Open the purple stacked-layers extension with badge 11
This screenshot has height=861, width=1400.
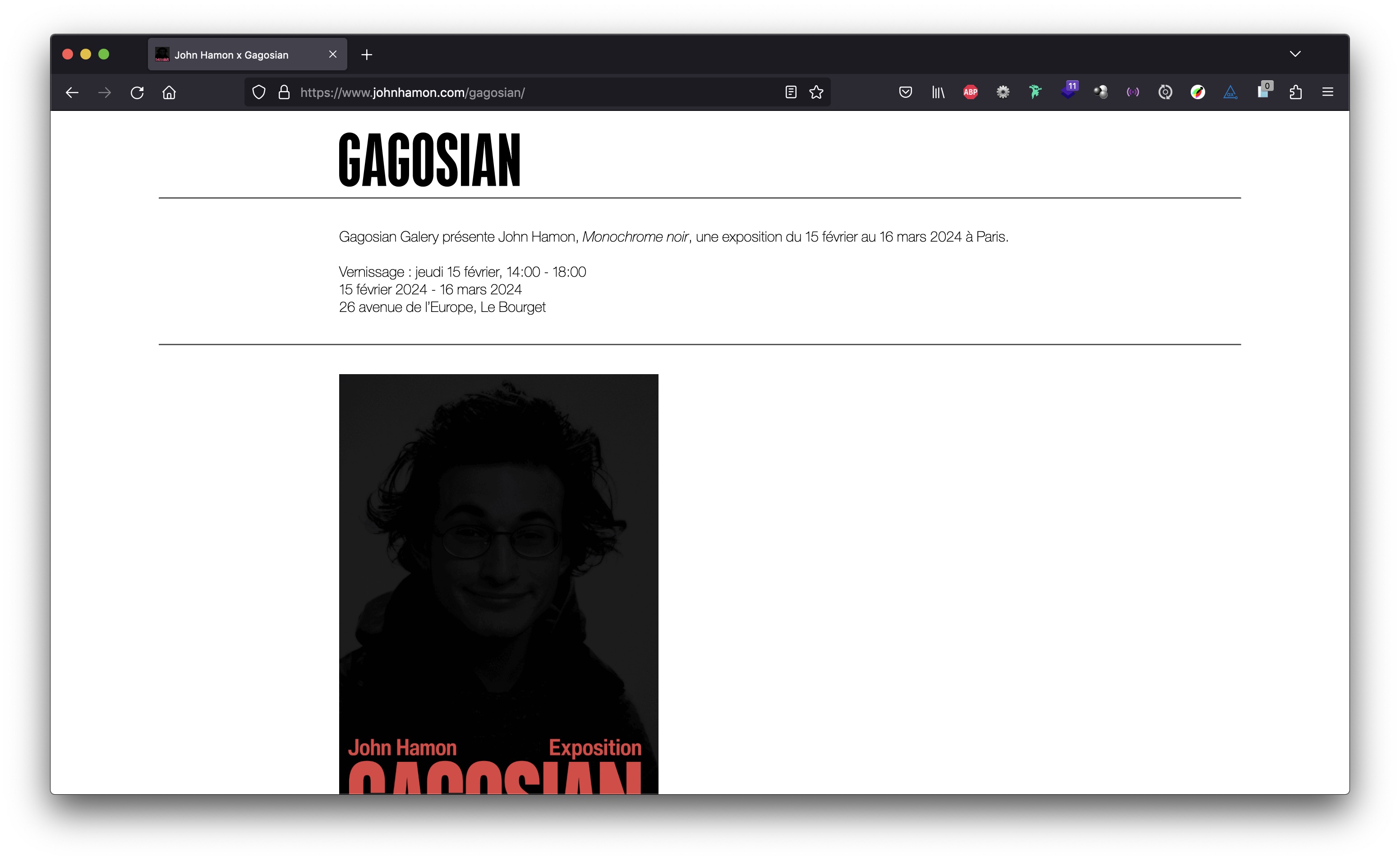(x=1069, y=90)
